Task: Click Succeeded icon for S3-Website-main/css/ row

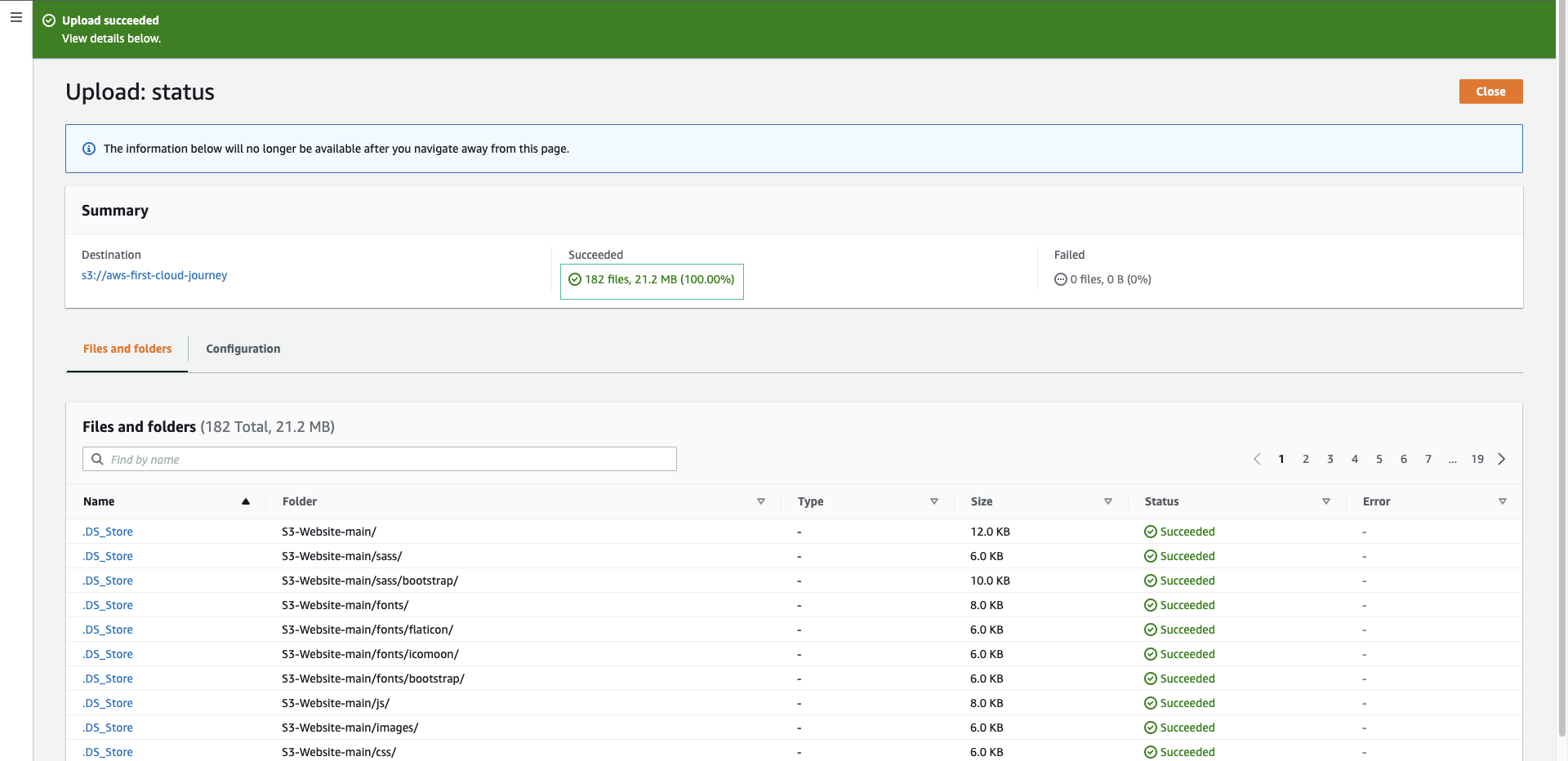Action: 1151,752
